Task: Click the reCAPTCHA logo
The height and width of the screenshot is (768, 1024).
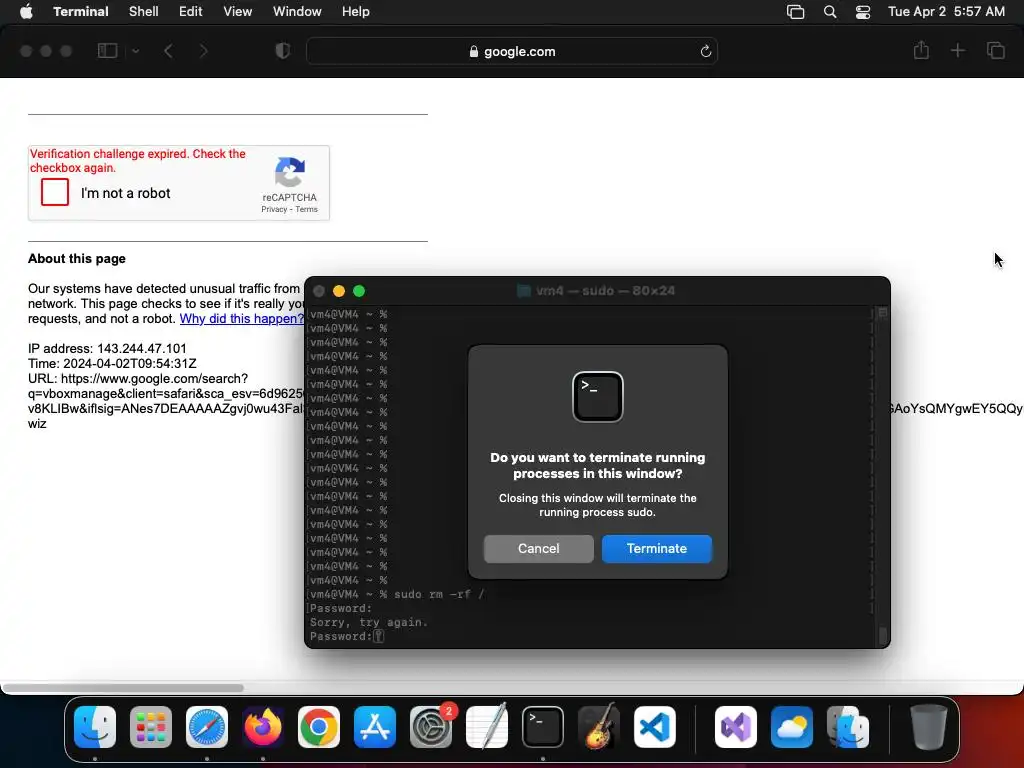Action: tap(290, 172)
